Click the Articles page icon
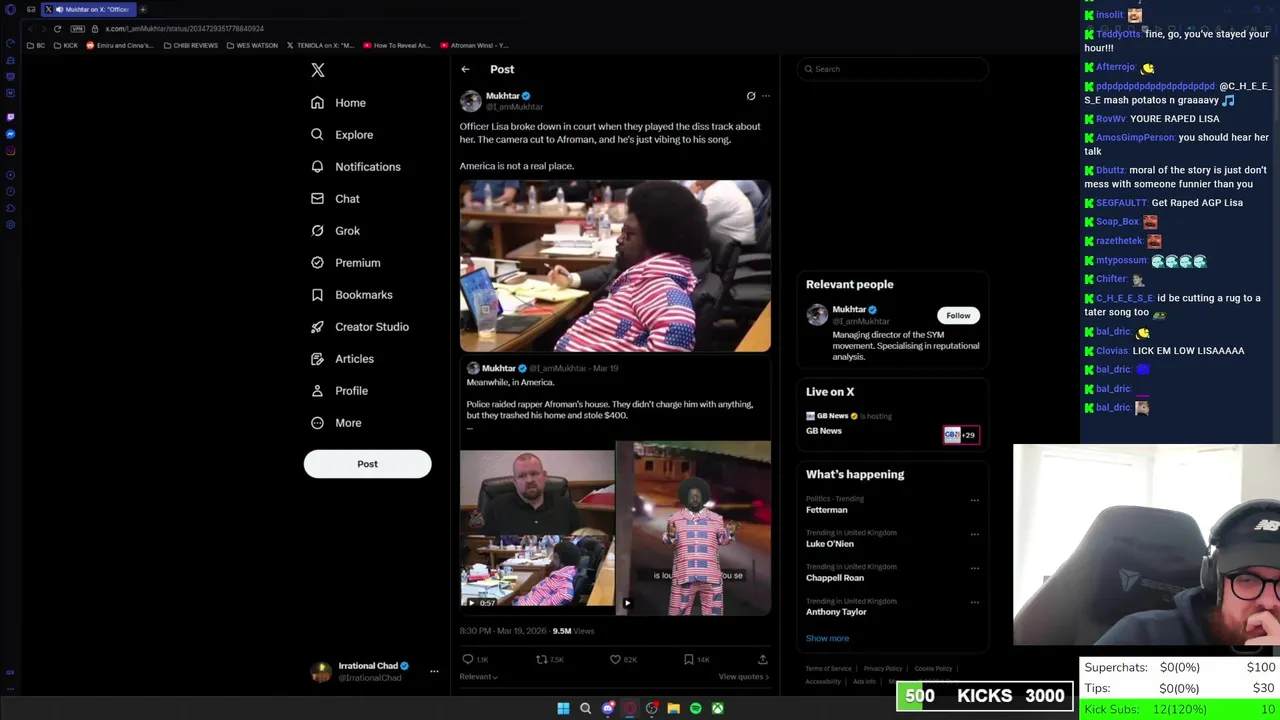Screen dimensions: 1280x720 pyautogui.click(x=317, y=359)
